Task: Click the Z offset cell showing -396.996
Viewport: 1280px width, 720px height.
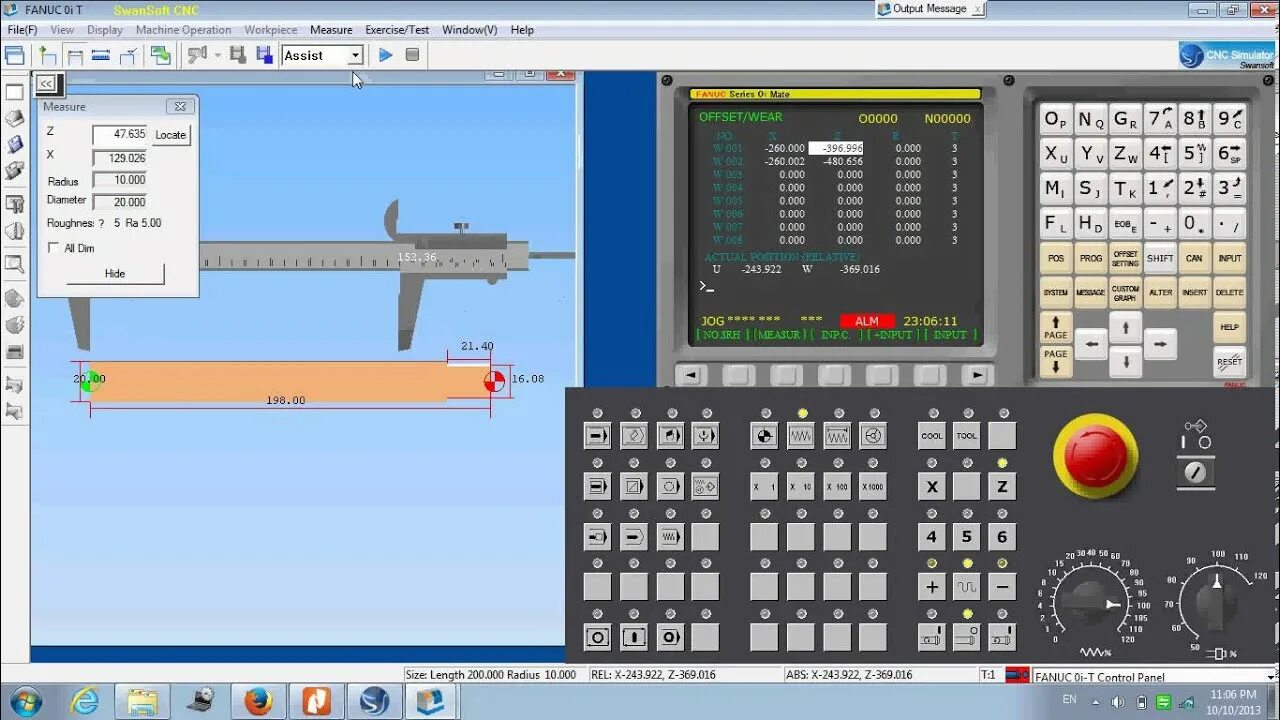Action: coord(836,148)
